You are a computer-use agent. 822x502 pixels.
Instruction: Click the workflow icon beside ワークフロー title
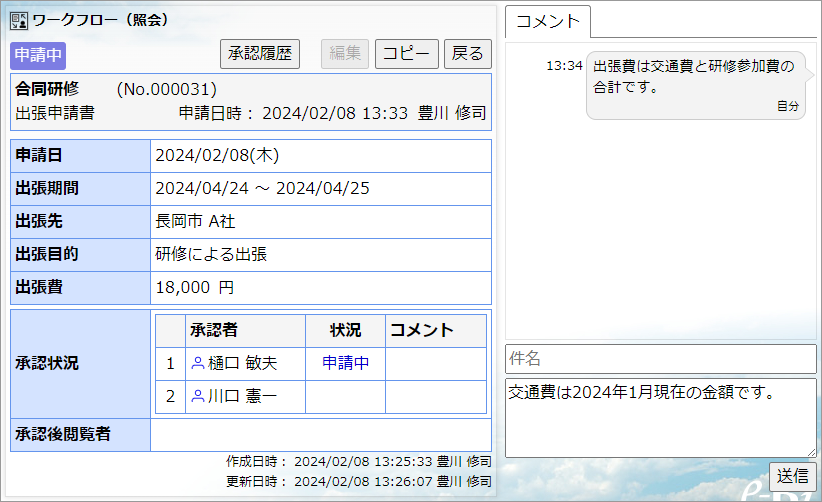(19, 21)
